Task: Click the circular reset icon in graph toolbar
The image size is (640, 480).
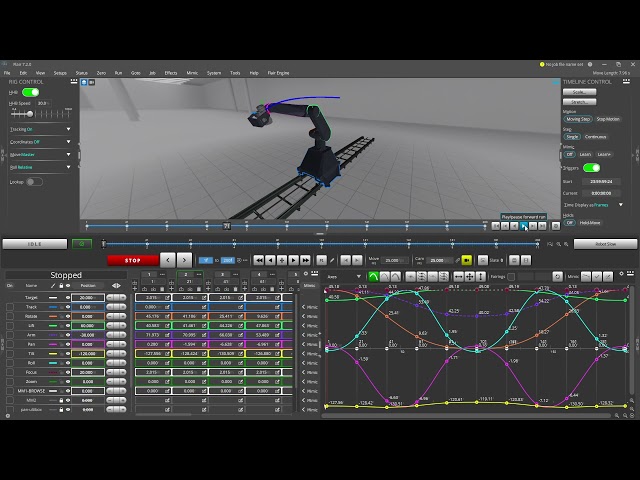Action: click(558, 276)
